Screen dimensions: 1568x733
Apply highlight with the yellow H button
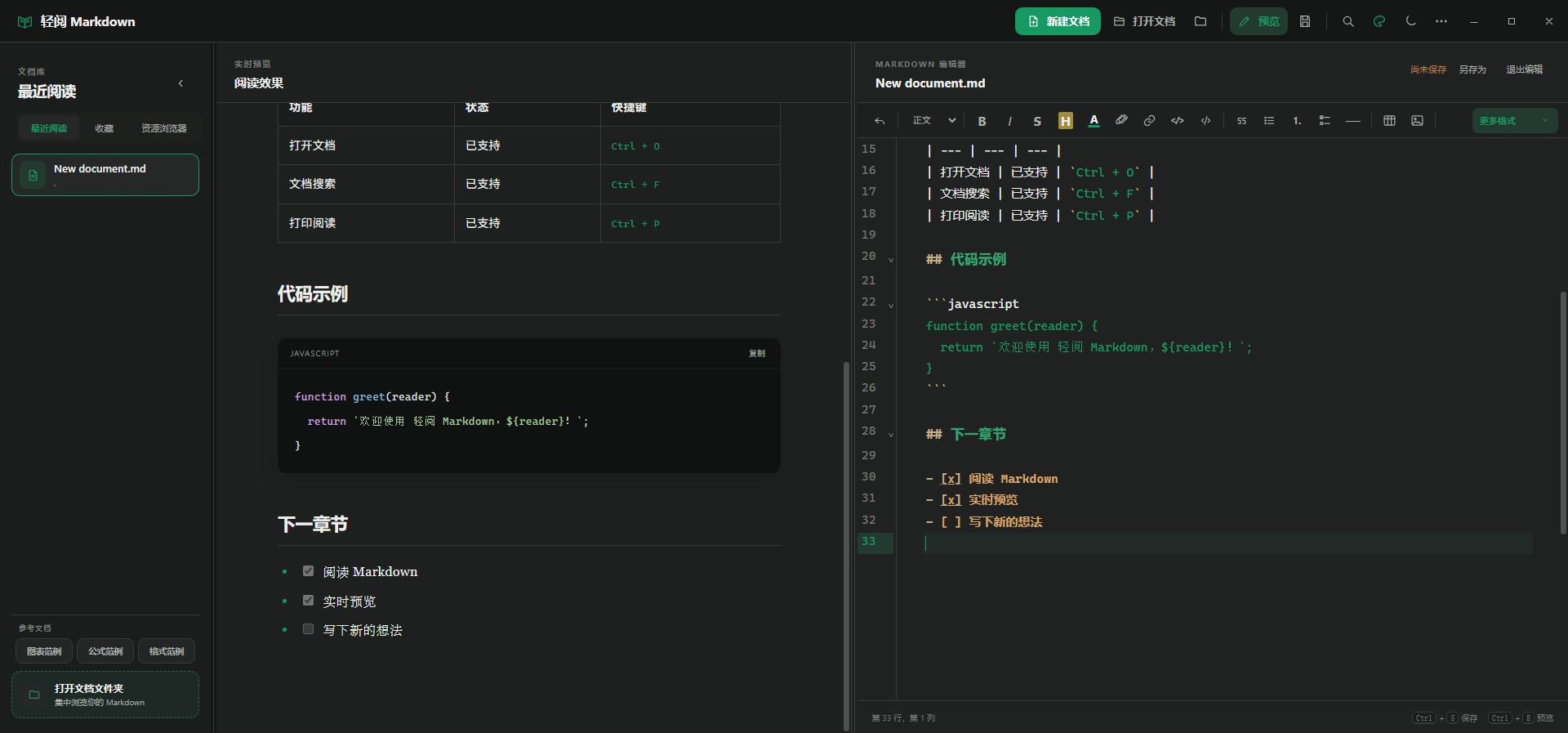[1065, 121]
